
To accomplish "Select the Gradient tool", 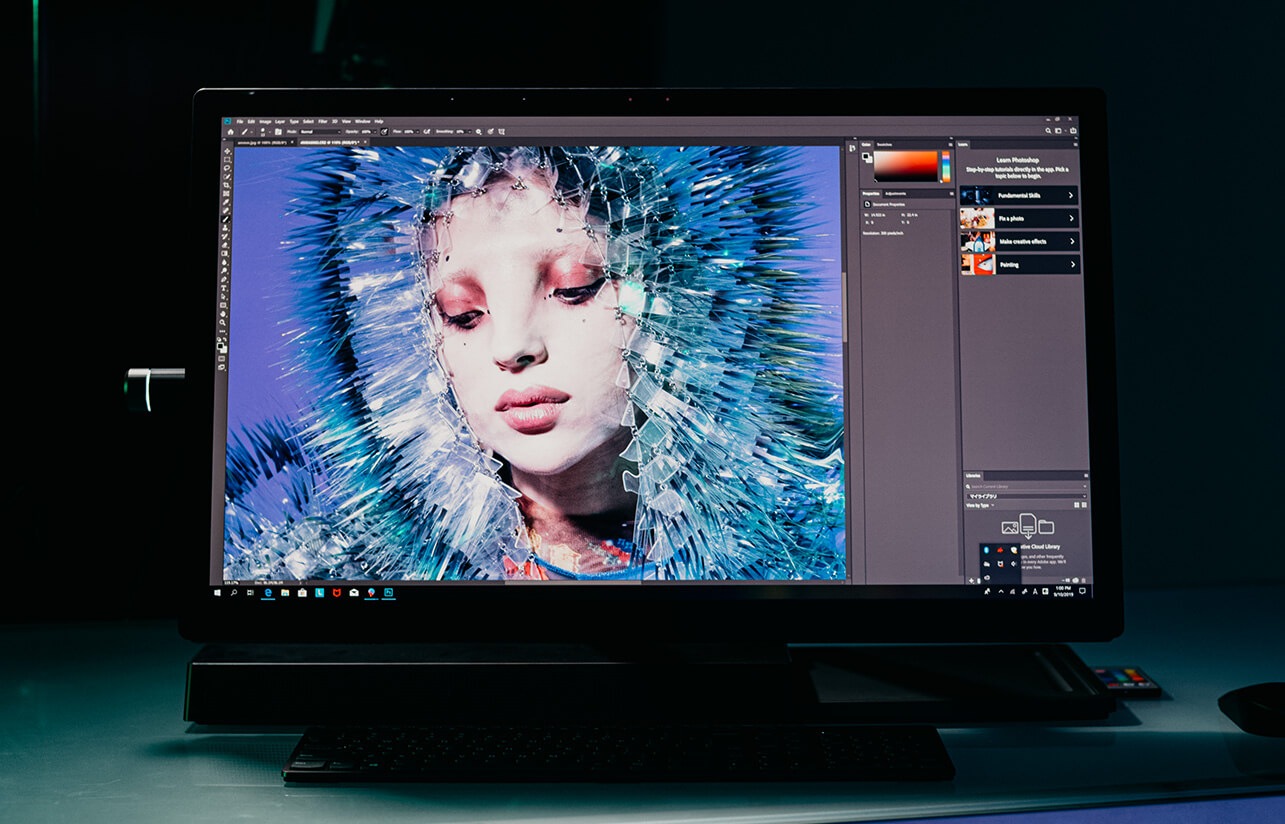I will click(x=226, y=254).
